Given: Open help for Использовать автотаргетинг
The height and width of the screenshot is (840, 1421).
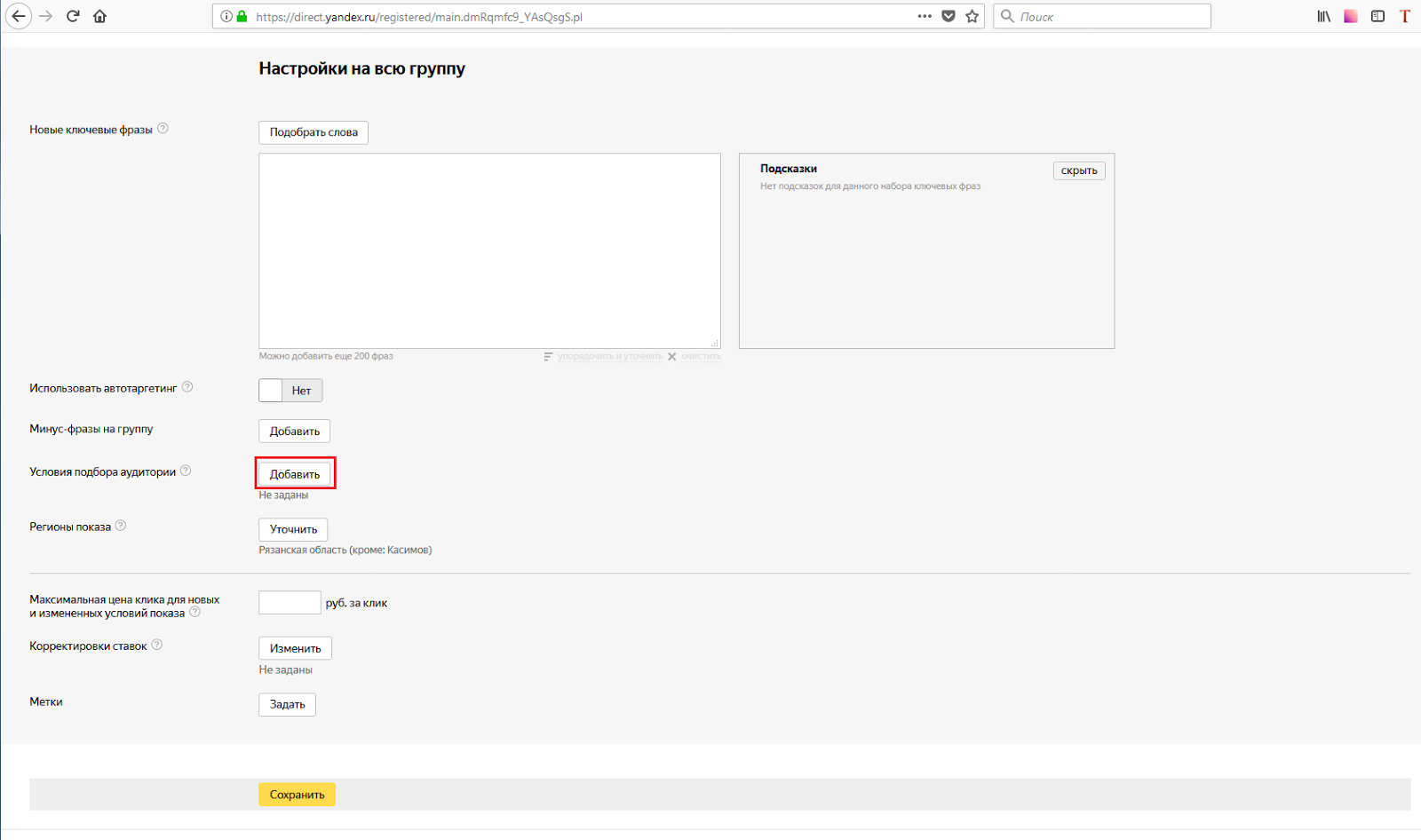Looking at the screenshot, I should pyautogui.click(x=187, y=387).
